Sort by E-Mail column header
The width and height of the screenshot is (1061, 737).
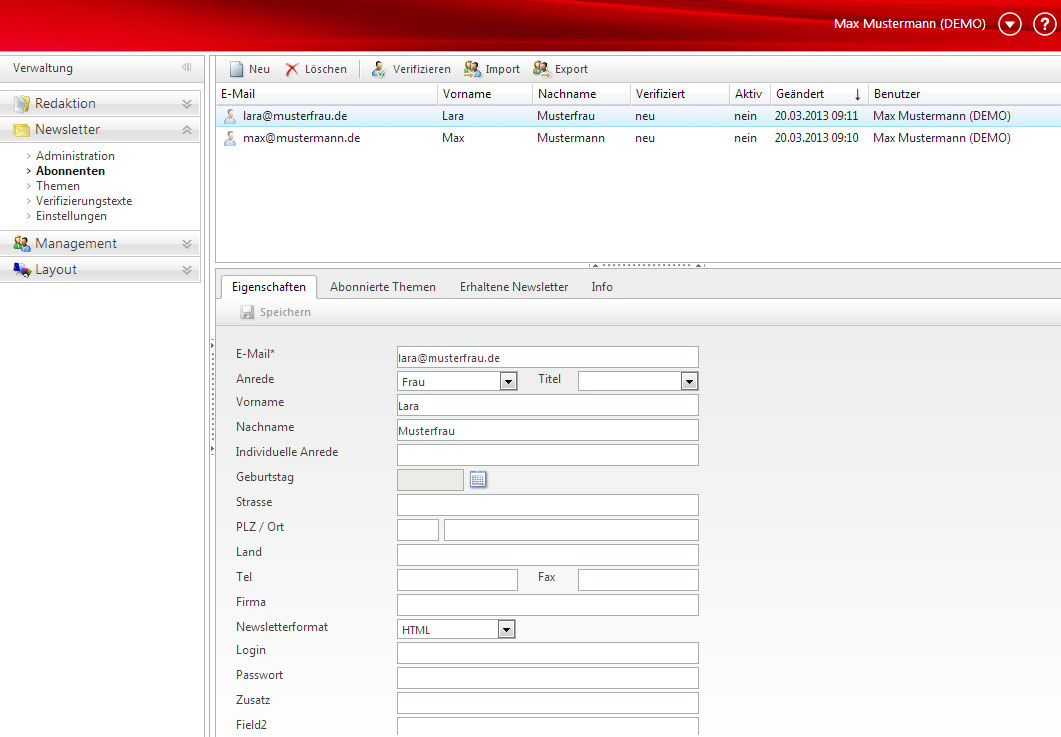(x=327, y=94)
